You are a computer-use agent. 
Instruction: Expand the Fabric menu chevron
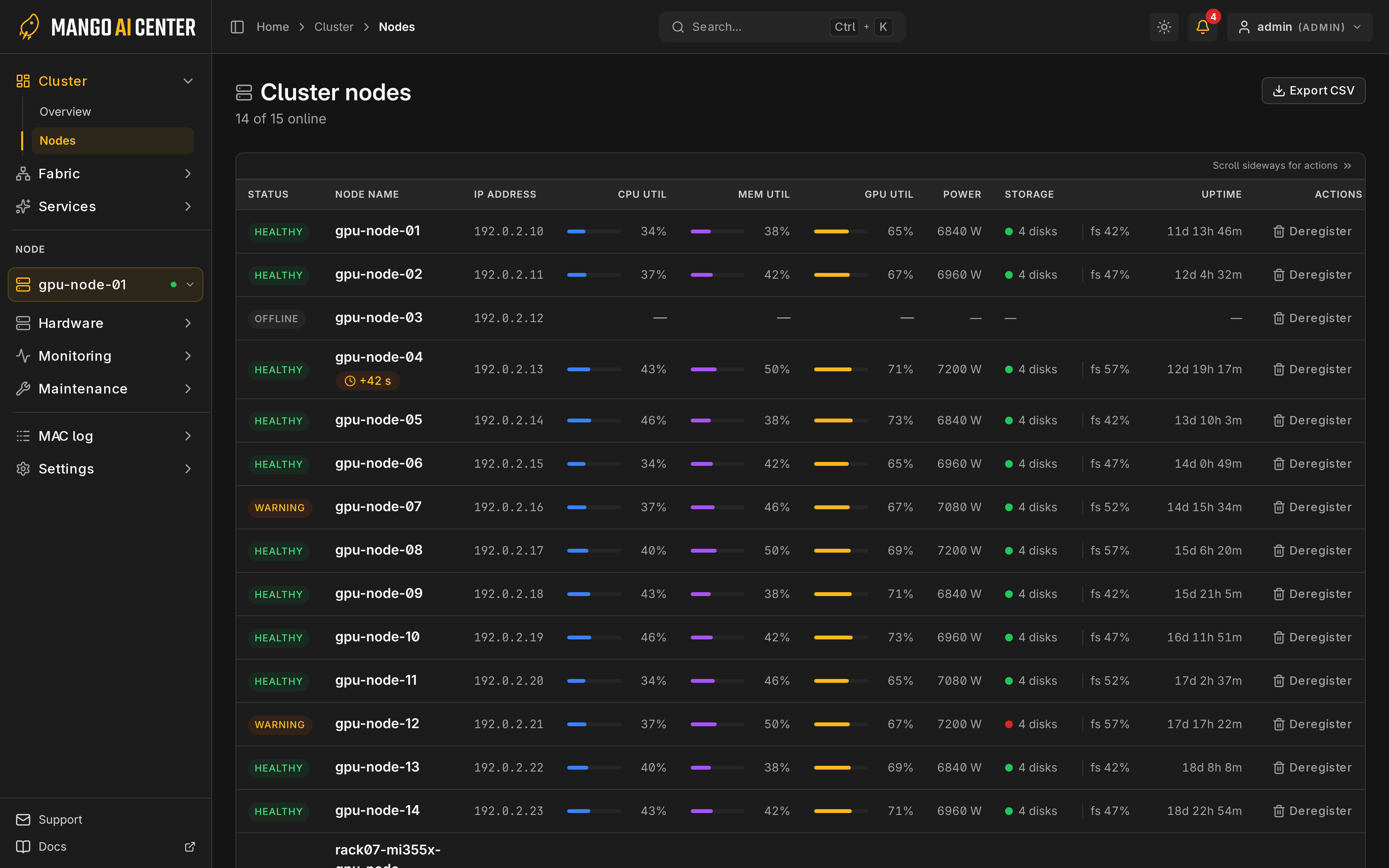click(188, 173)
